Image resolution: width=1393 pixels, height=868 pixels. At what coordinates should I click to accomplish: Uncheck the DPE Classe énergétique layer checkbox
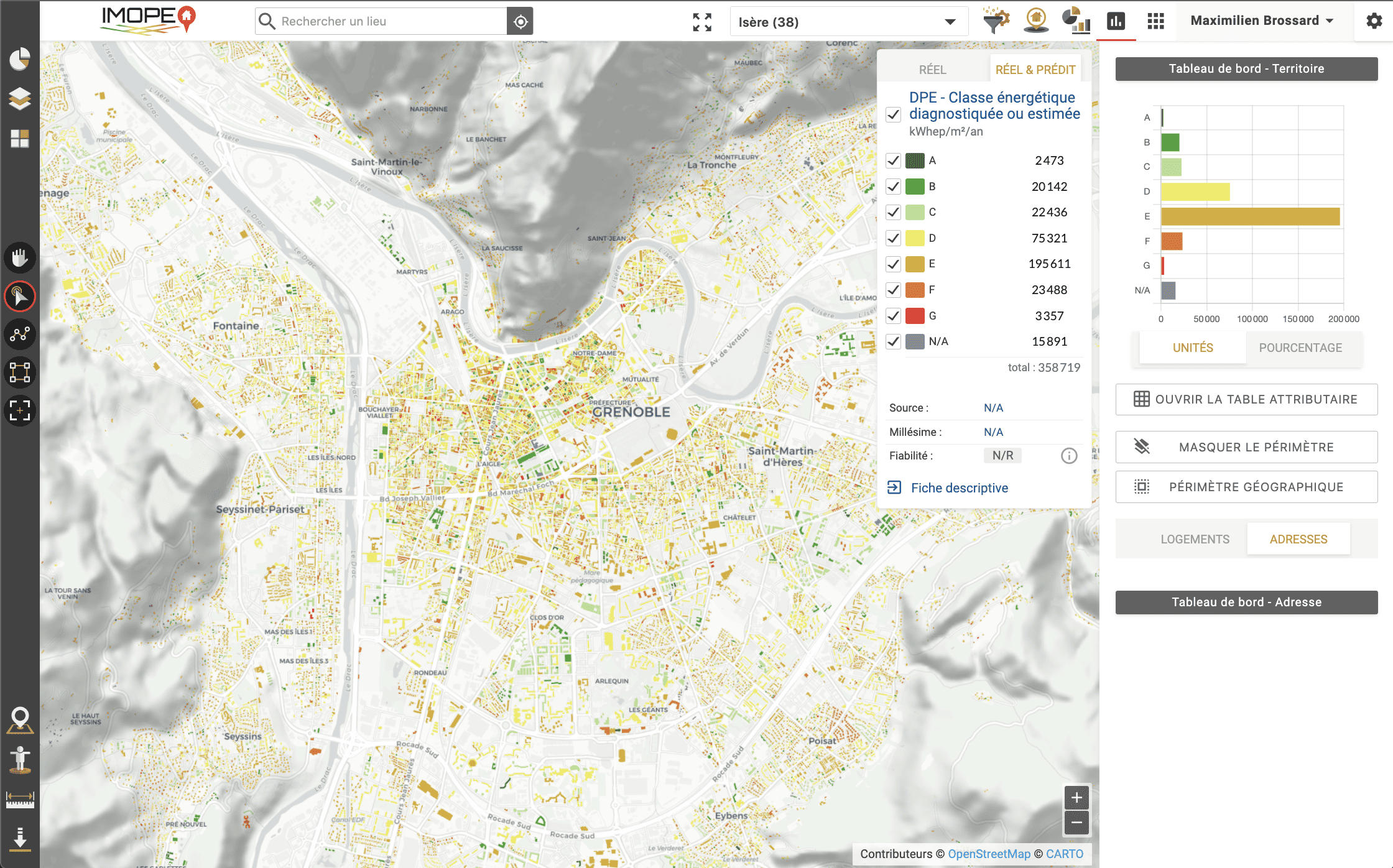tap(893, 114)
